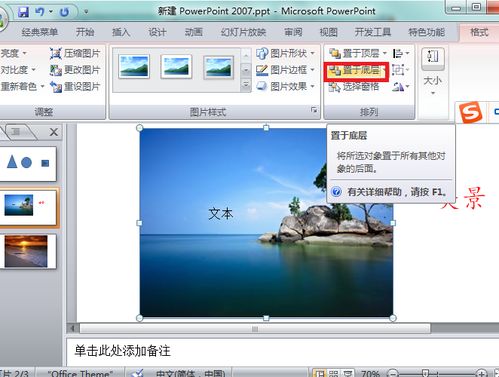This screenshot has width=499, height=377.
Task: Select the seascape slide thumbnail
Action: 29,207
